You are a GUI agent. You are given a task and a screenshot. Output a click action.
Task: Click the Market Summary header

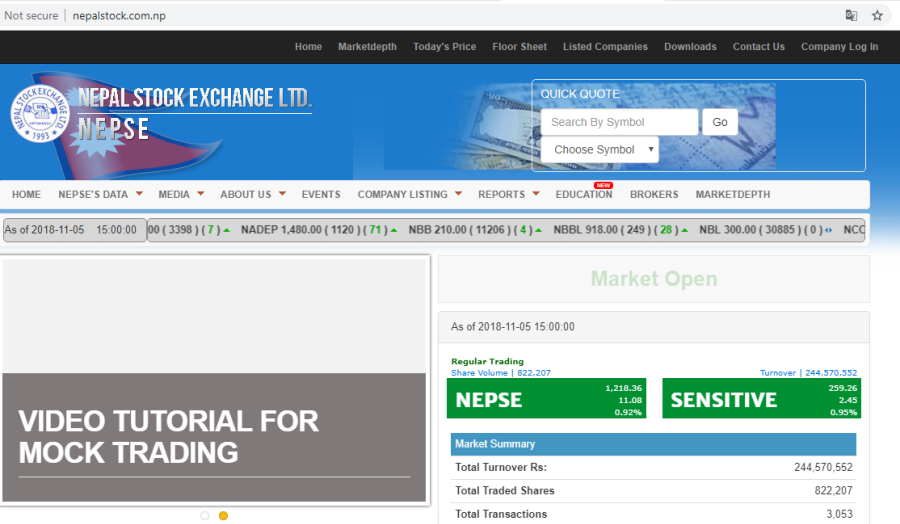653,444
